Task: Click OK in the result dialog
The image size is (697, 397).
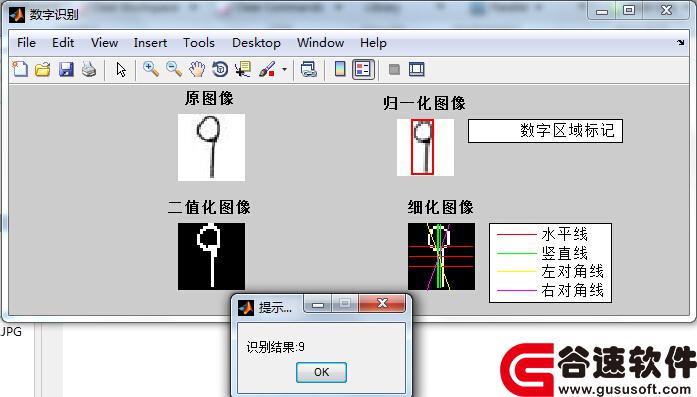Action: pos(321,372)
